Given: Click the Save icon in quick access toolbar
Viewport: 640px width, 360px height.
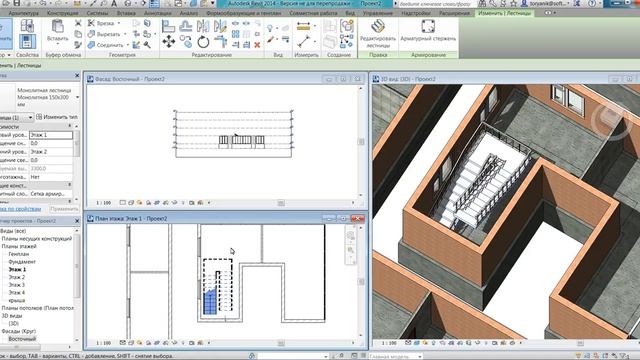Looking at the screenshot, I should (x=17, y=3).
